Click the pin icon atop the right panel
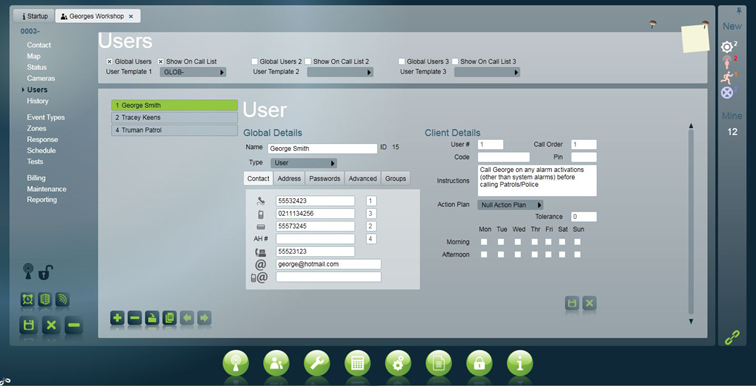Viewport: 756px width, 386px height. (x=739, y=11)
